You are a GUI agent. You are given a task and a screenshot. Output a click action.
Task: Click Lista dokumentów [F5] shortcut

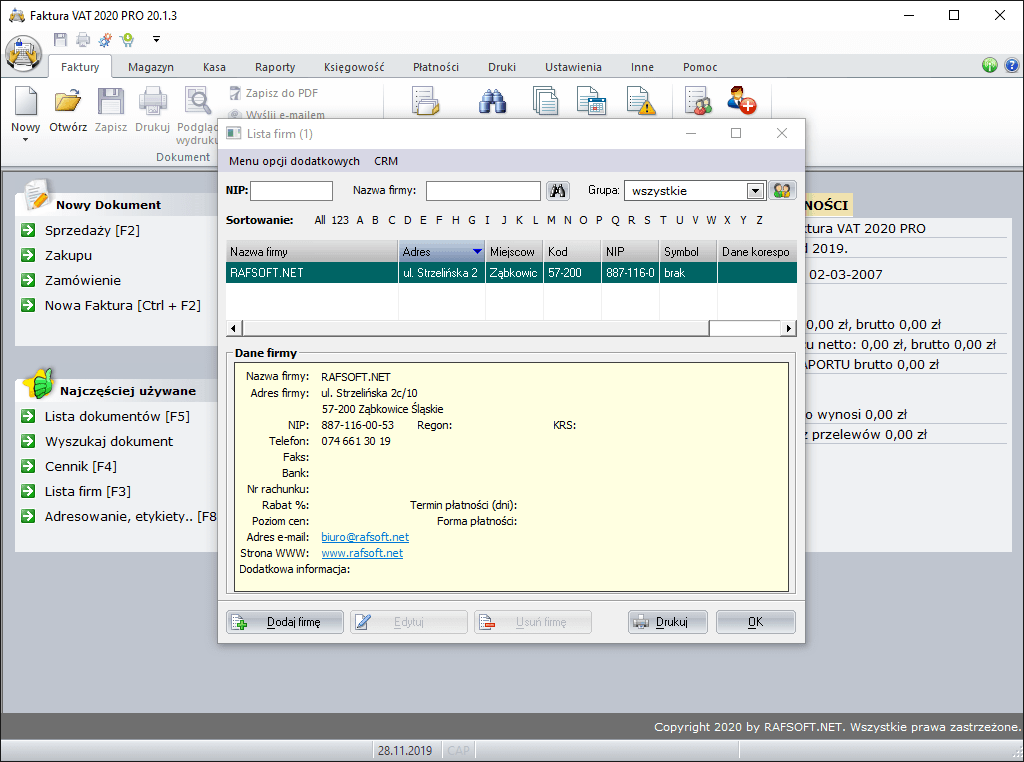click(118, 416)
